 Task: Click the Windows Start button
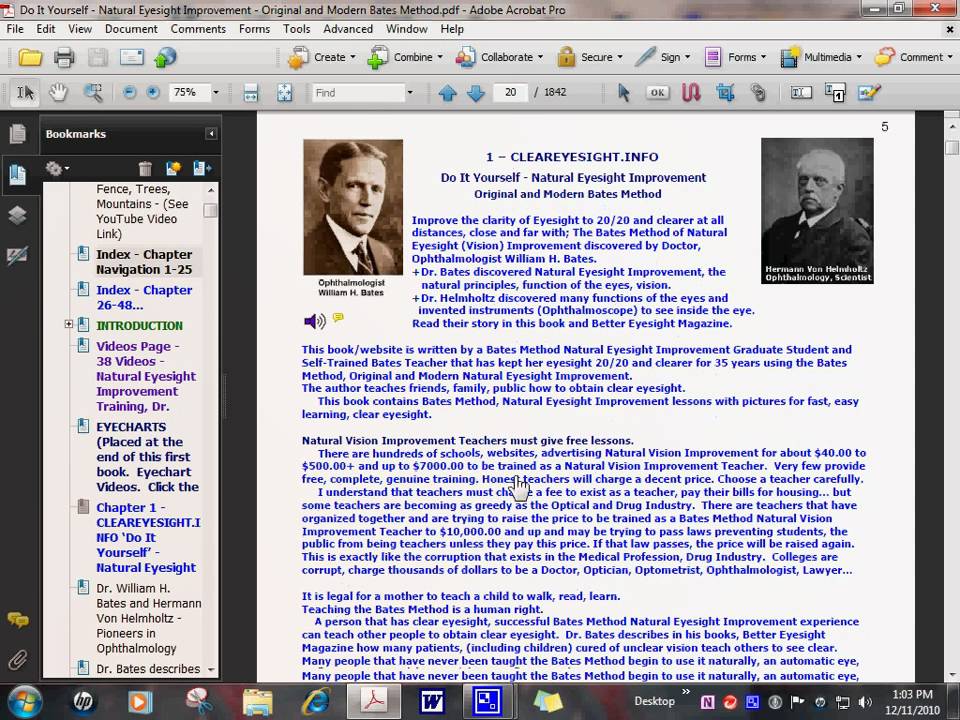coord(24,701)
